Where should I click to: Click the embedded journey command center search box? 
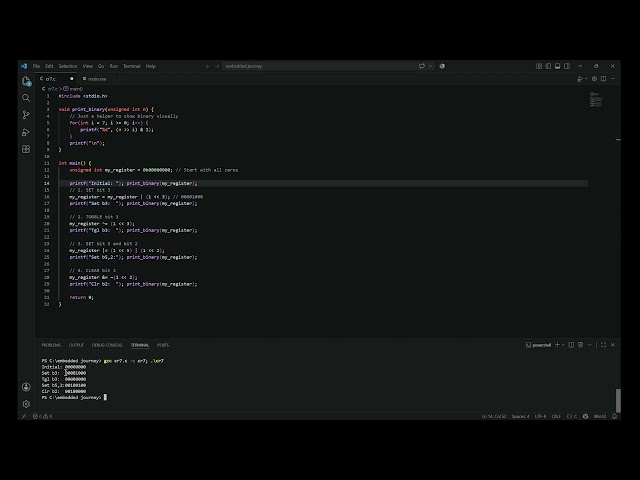(x=319, y=66)
